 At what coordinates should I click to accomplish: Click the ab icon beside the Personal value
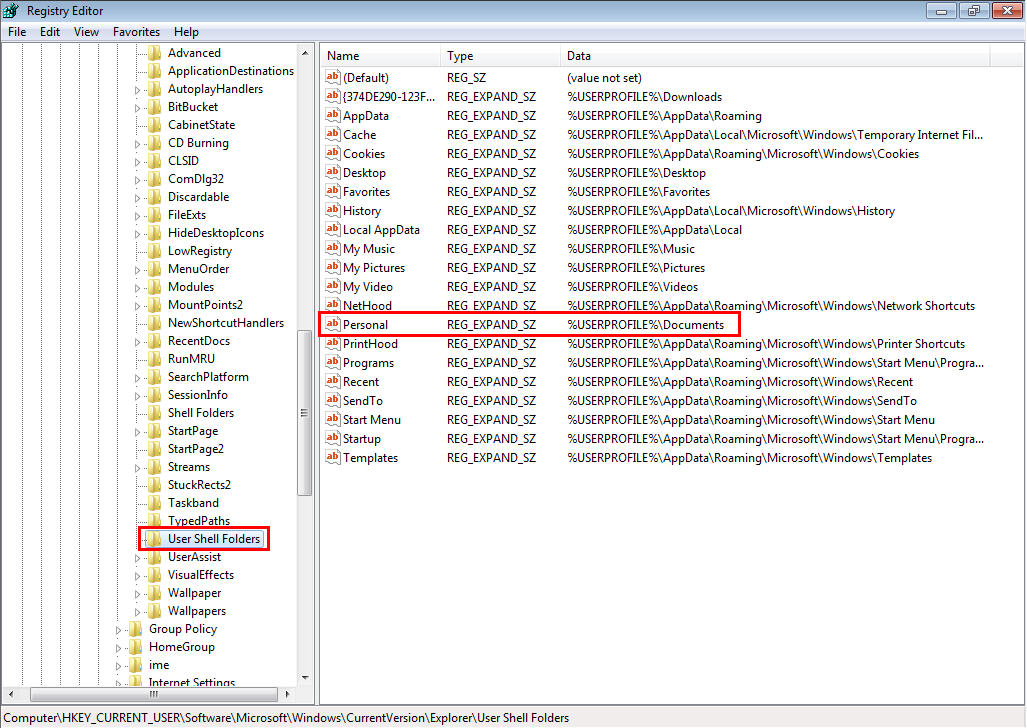(x=331, y=324)
